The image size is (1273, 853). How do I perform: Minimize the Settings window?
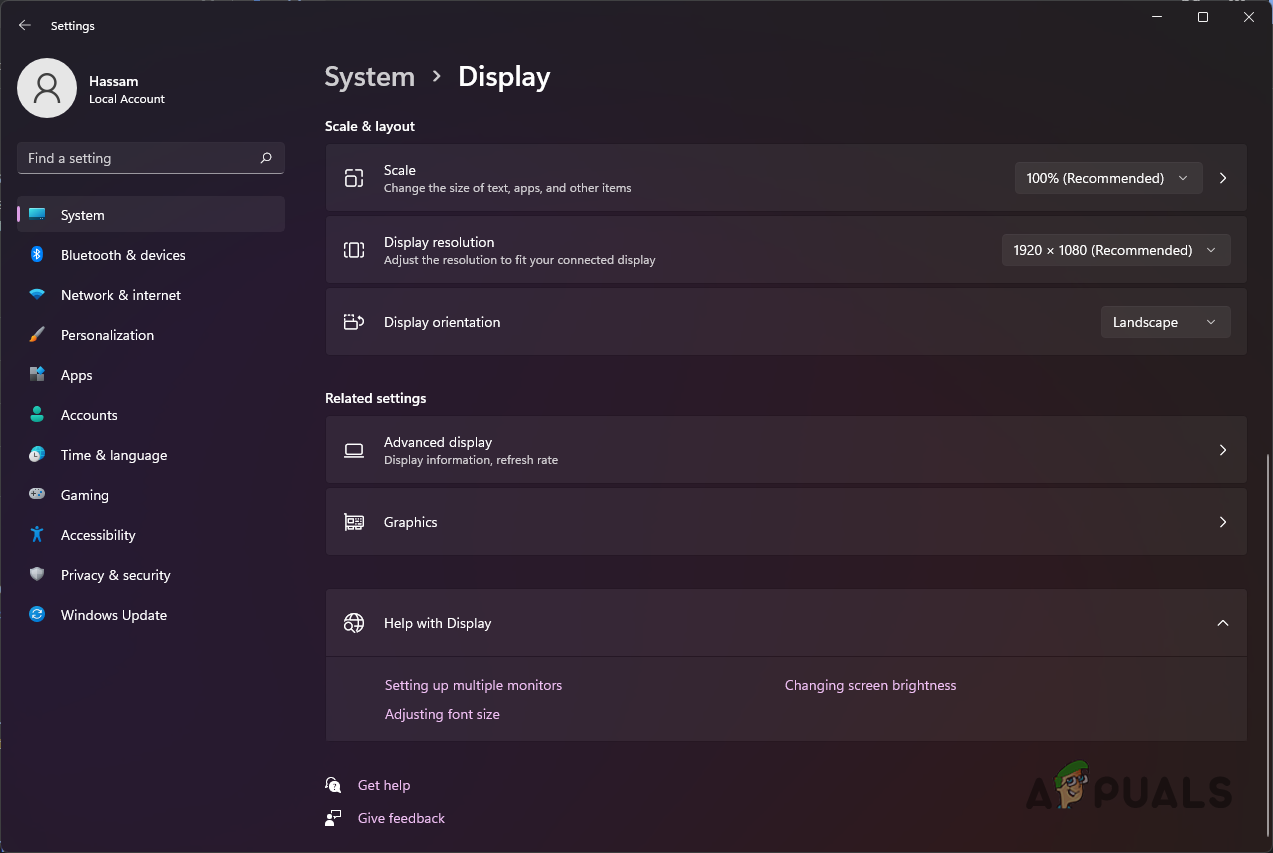pos(1157,17)
